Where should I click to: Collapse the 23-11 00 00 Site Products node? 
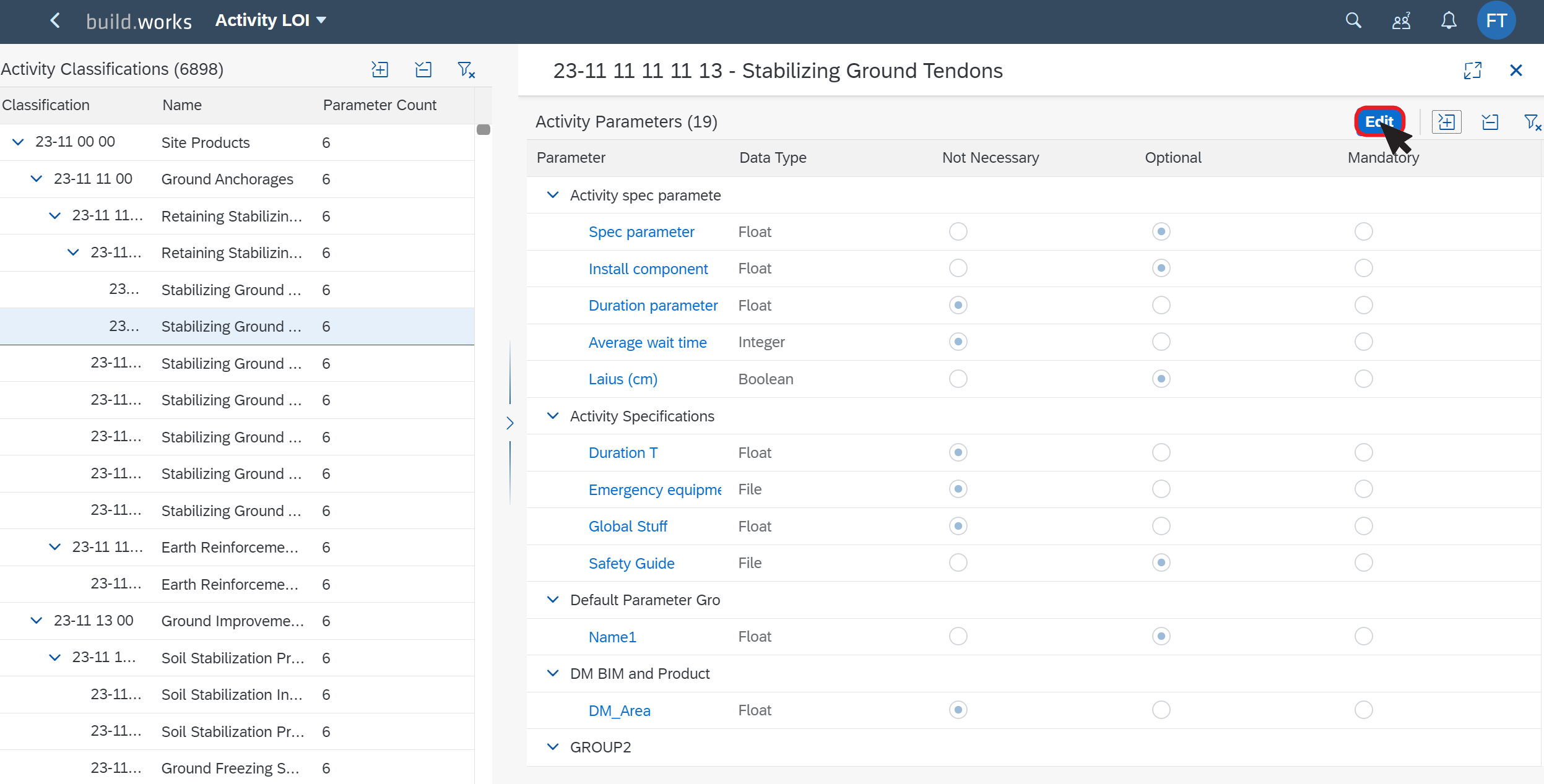point(18,142)
